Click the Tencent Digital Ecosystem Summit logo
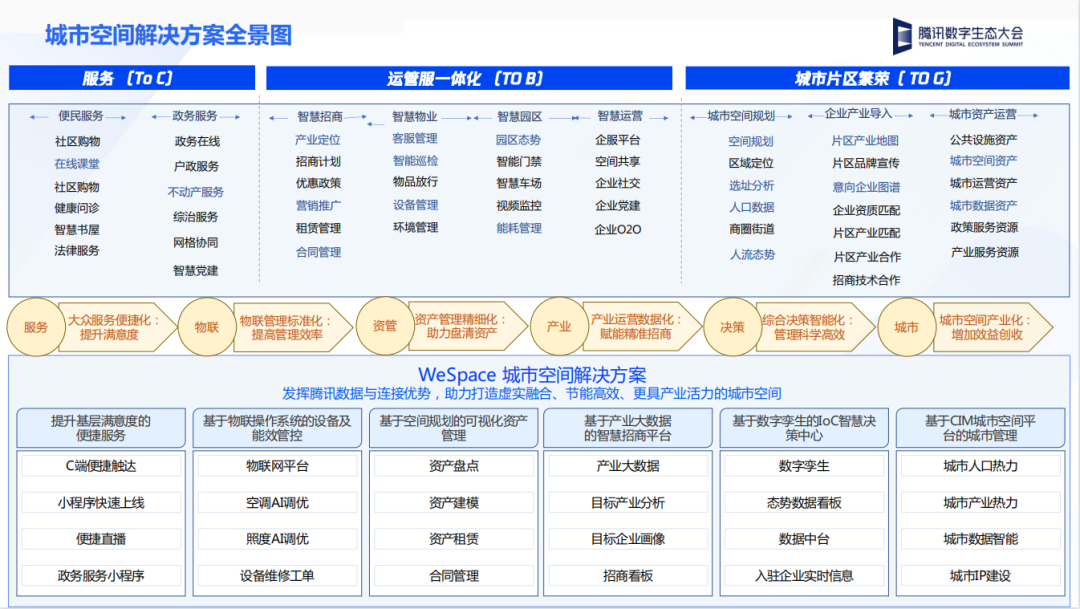 click(x=957, y=35)
